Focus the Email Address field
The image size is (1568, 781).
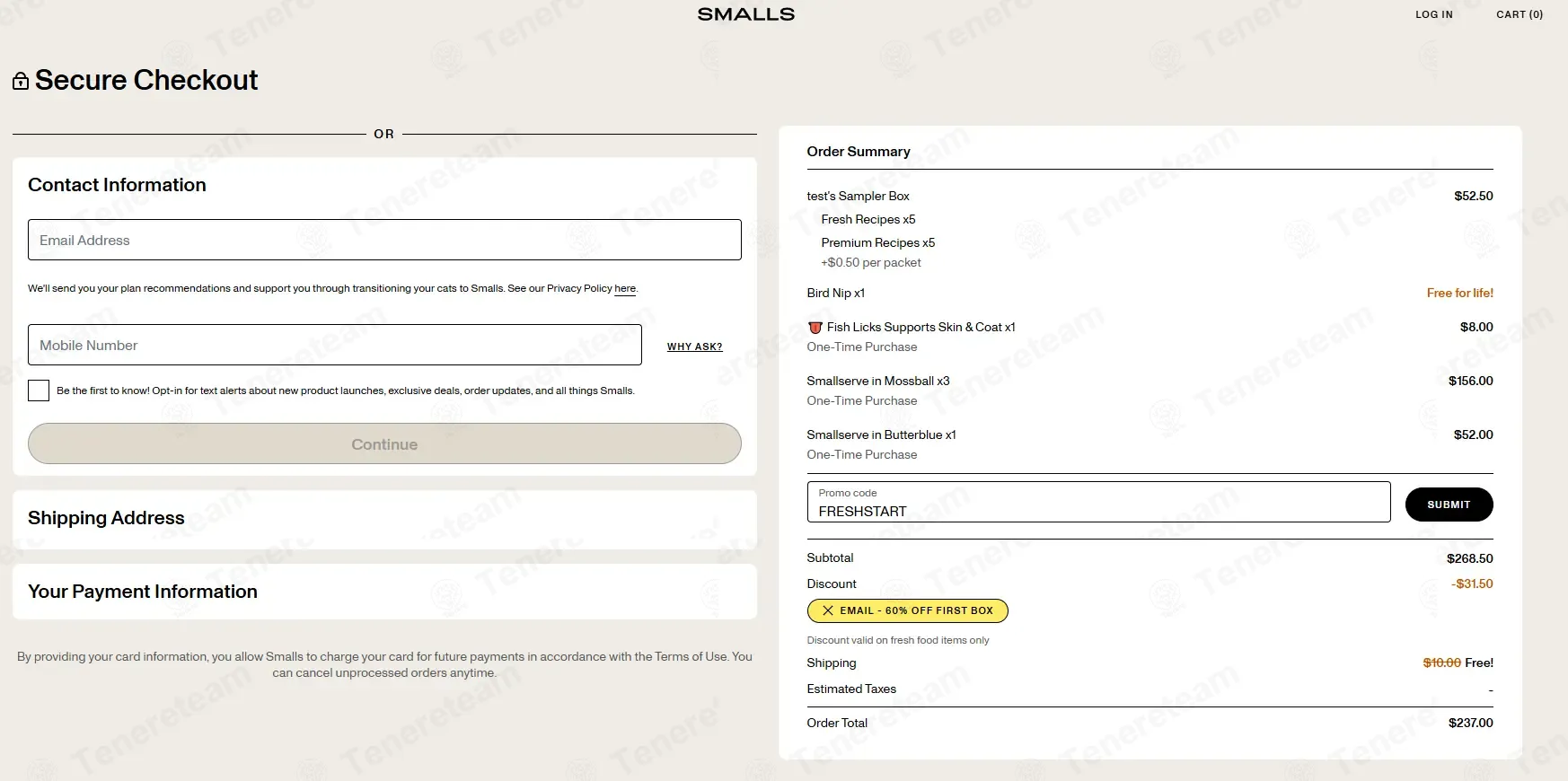[384, 240]
